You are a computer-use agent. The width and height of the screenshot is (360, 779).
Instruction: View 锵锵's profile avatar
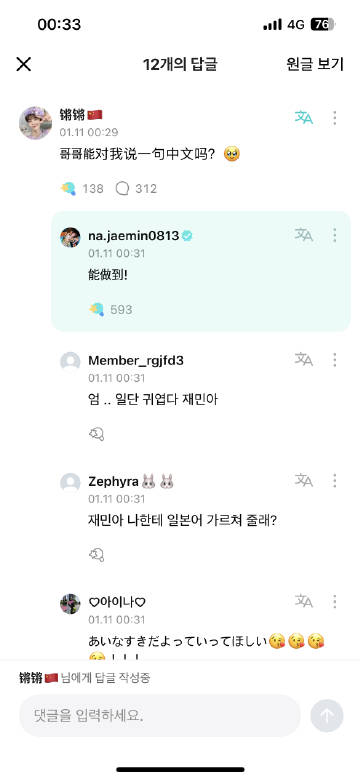coord(35,123)
